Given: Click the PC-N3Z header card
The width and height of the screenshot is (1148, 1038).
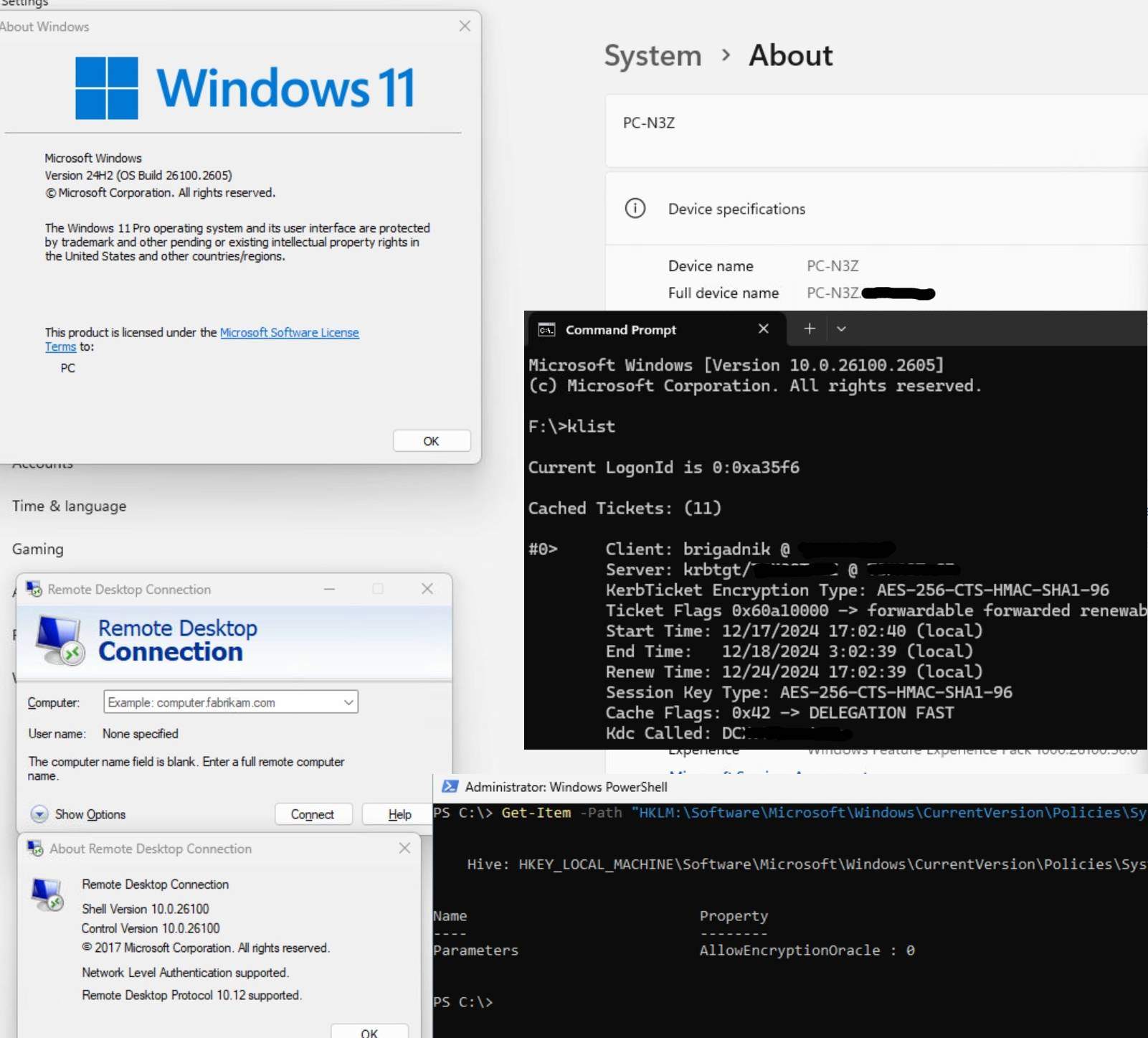Looking at the screenshot, I should (x=876, y=131).
